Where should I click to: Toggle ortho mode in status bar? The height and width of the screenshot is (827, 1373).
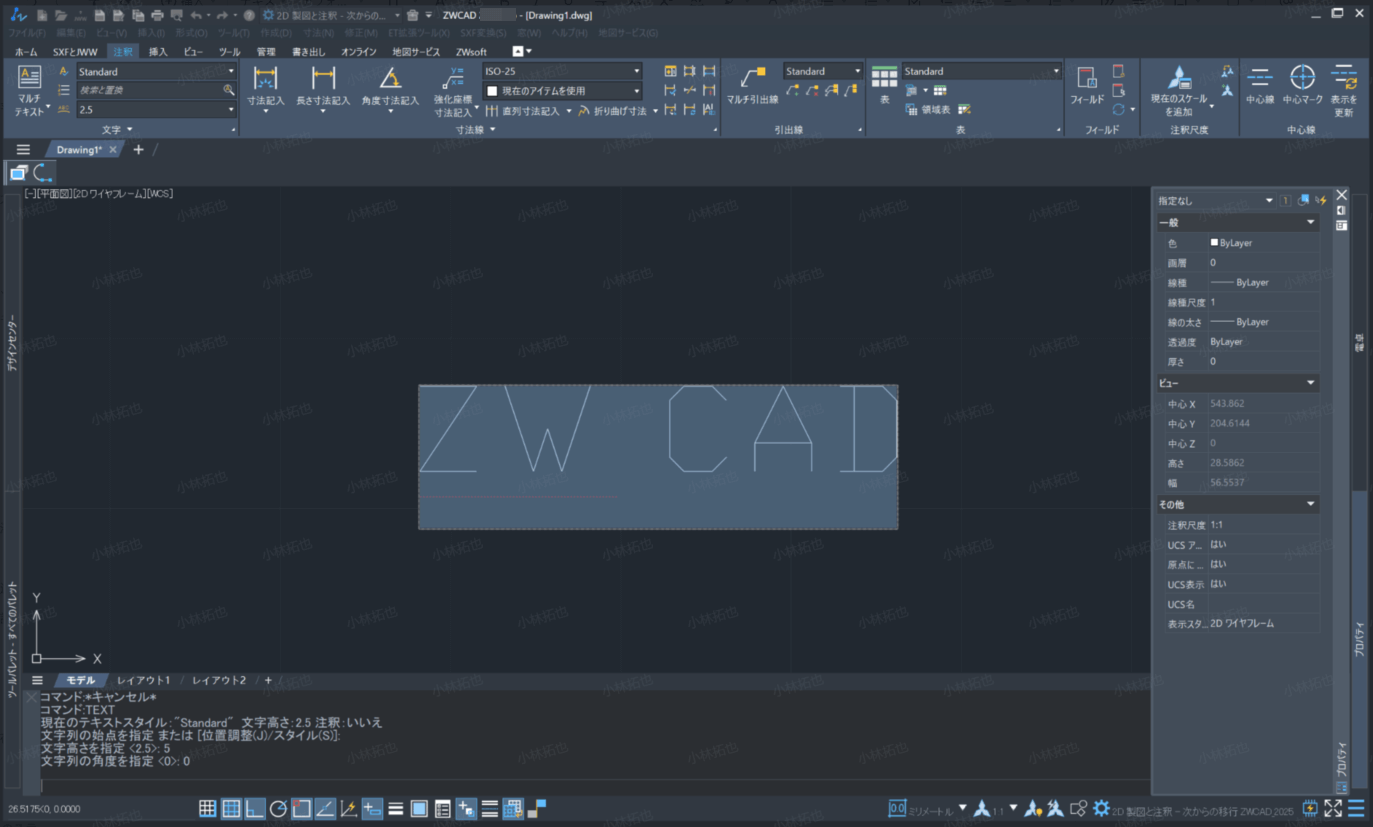255,808
